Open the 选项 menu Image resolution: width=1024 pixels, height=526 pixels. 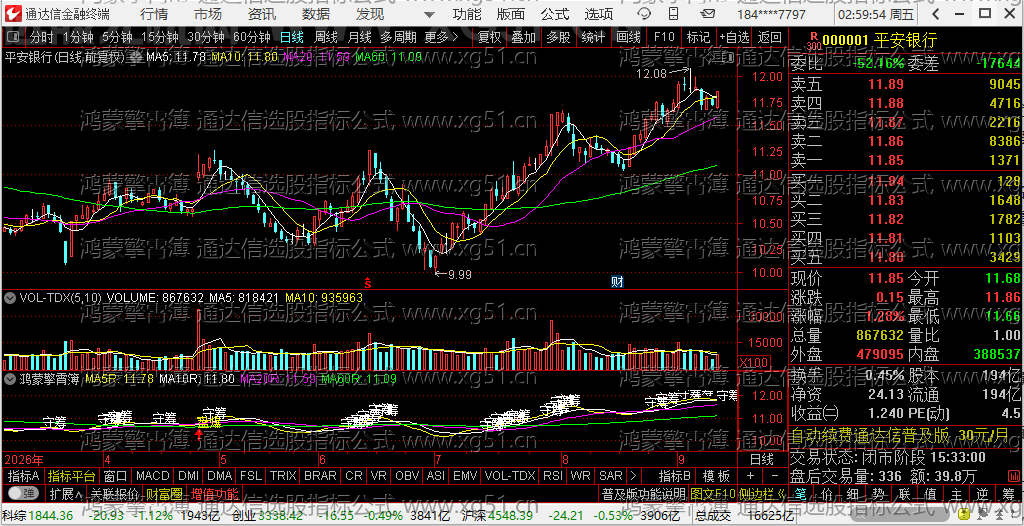(599, 14)
